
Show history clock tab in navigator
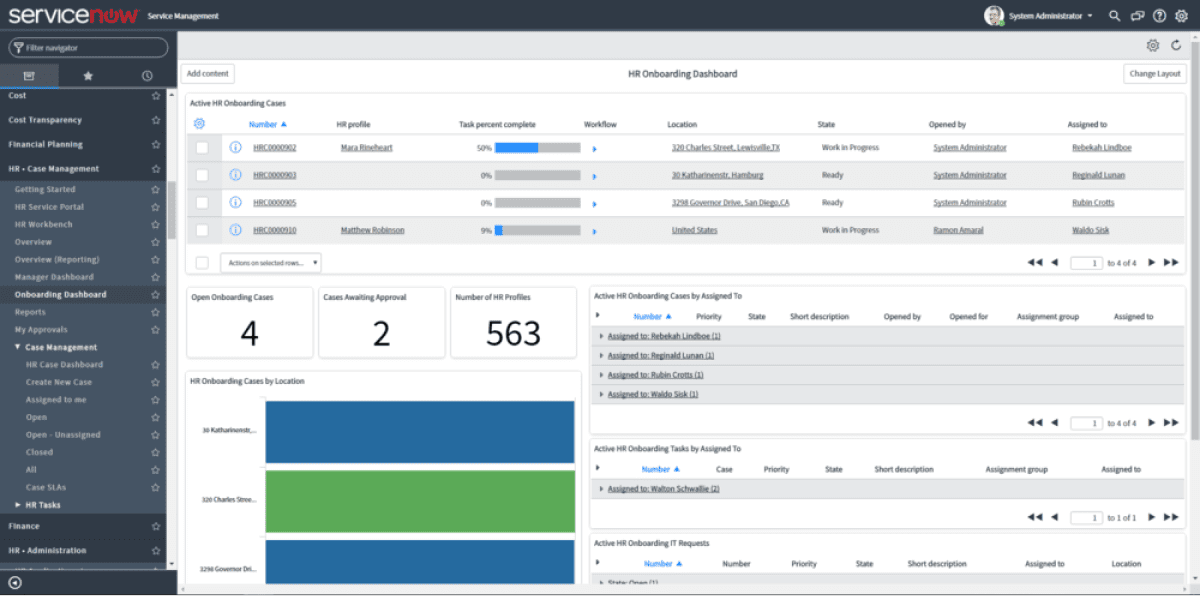[x=147, y=75]
